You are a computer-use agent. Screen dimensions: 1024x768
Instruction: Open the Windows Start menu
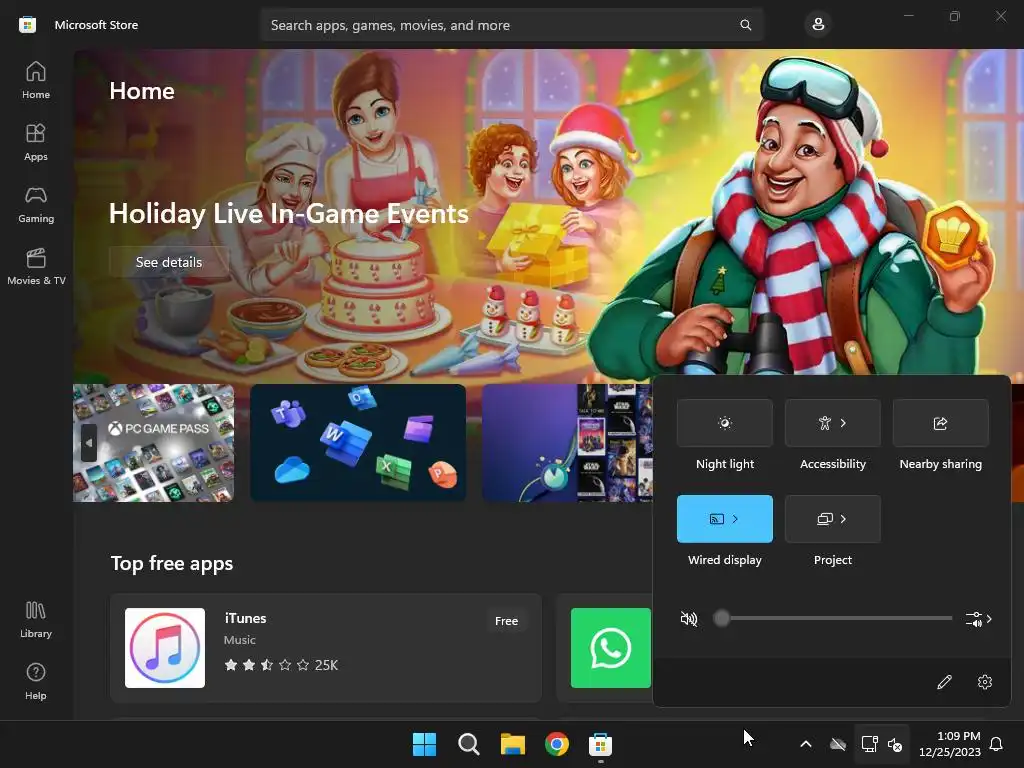click(x=424, y=744)
